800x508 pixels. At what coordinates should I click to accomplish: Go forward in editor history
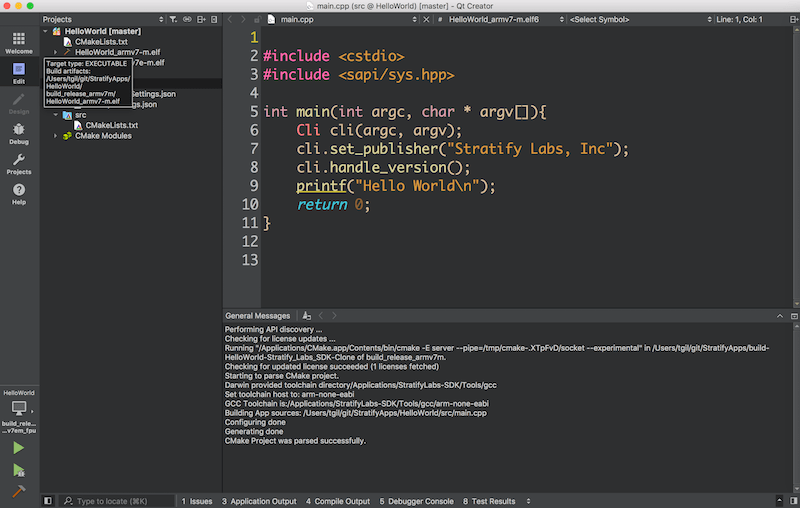pyautogui.click(x=243, y=19)
